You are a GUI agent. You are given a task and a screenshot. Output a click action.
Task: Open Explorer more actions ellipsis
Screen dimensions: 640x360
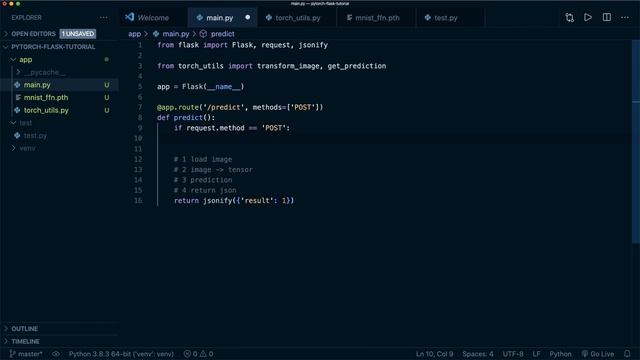[104, 18]
